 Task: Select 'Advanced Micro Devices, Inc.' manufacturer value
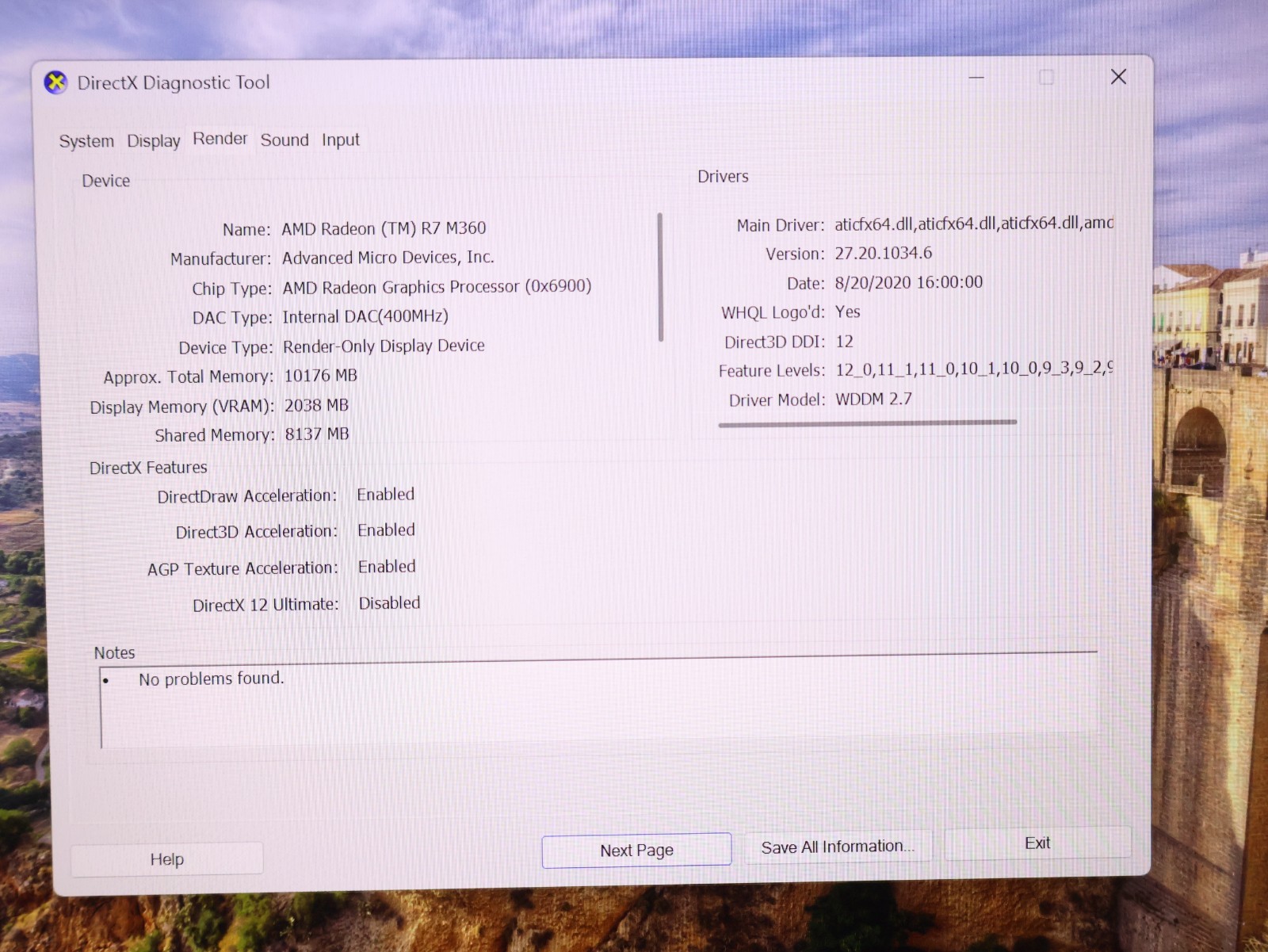point(388,258)
